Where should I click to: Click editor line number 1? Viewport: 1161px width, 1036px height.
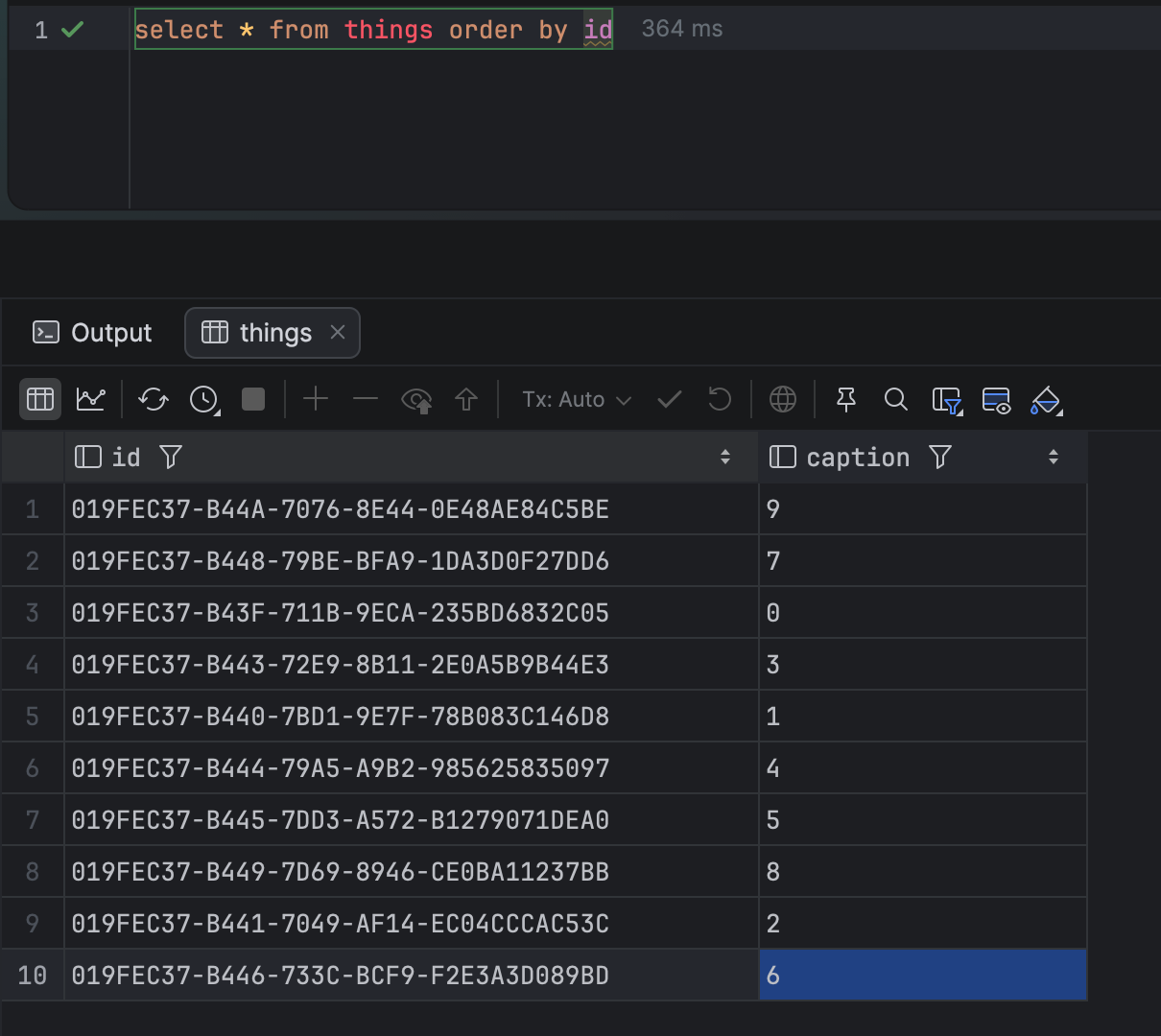coord(41,30)
